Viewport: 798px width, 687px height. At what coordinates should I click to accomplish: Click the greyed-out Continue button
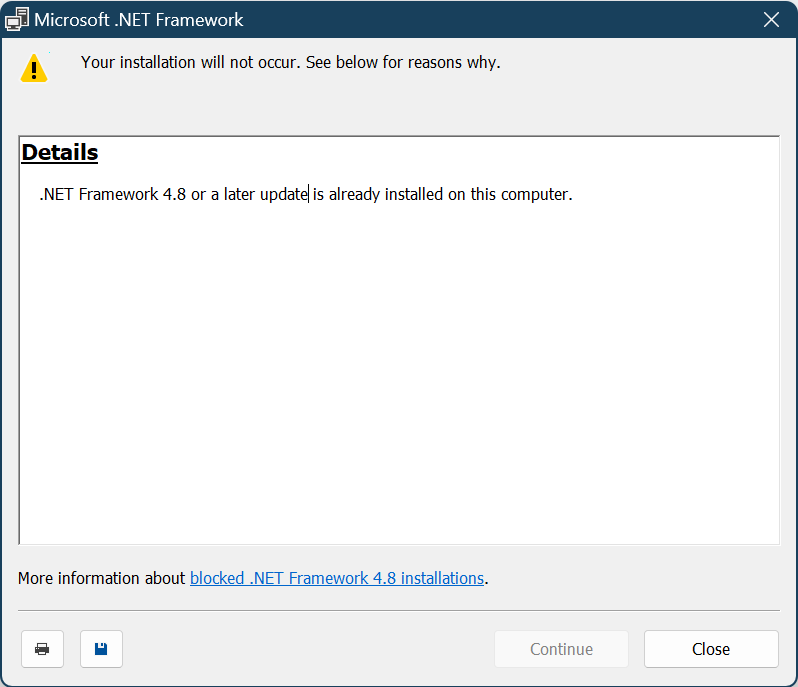tap(561, 649)
